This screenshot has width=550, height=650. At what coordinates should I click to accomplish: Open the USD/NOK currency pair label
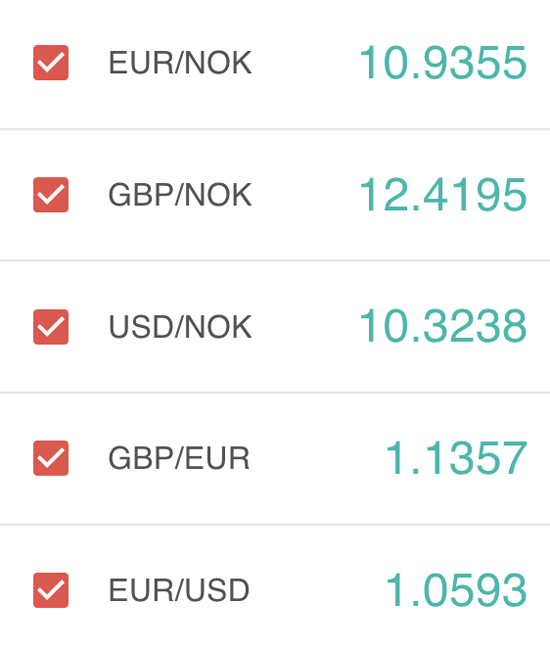180,327
